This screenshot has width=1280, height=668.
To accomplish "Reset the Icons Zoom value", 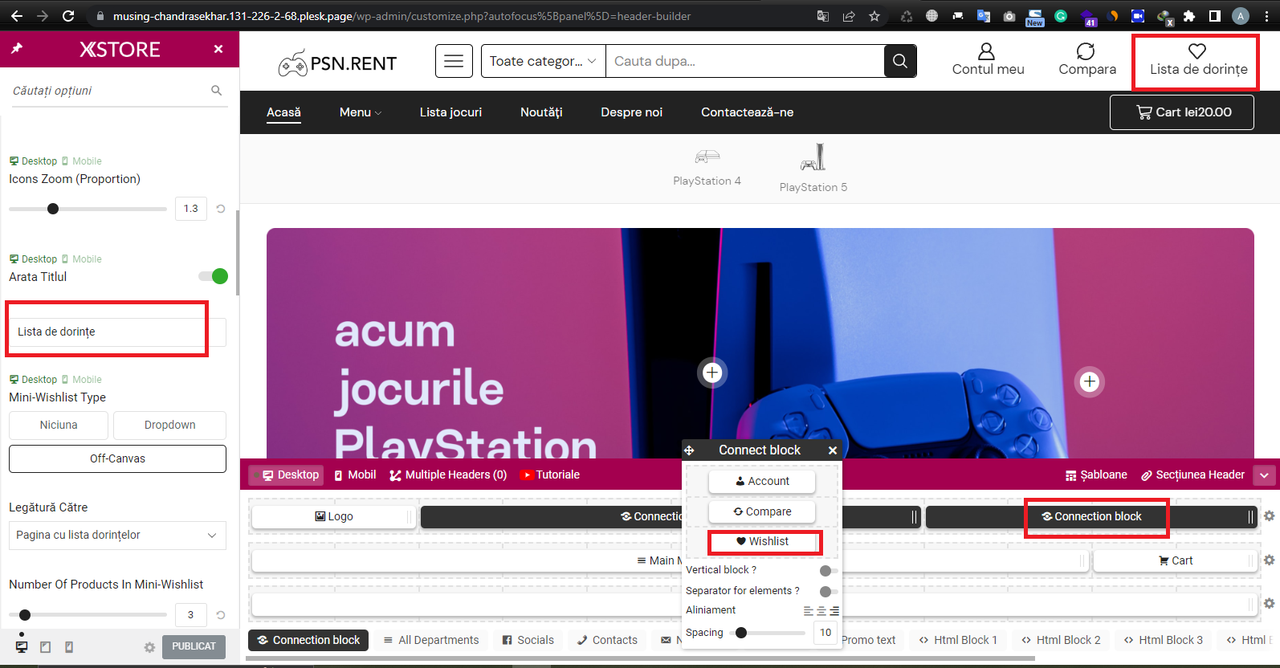I will coord(221,209).
